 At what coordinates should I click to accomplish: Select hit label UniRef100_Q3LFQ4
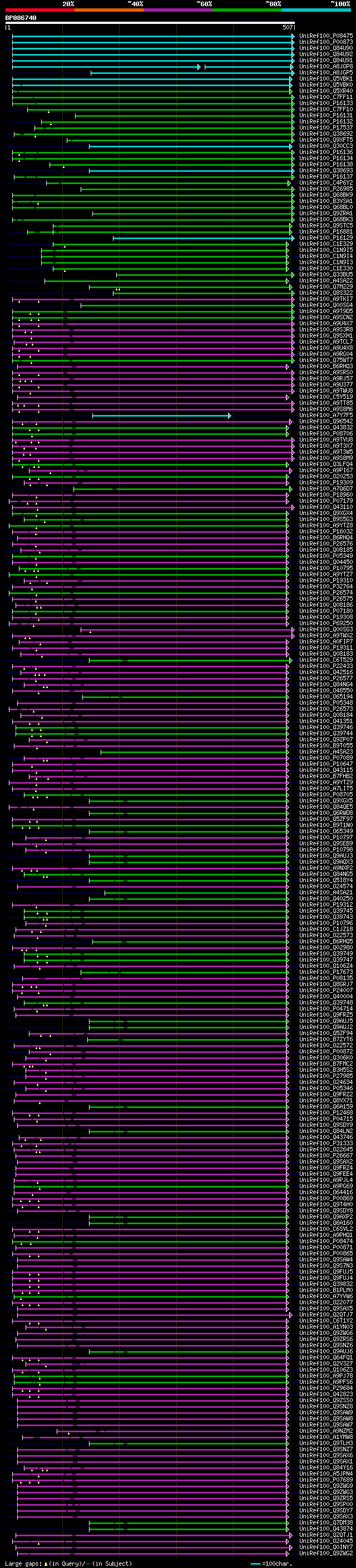pyautogui.click(x=326, y=464)
